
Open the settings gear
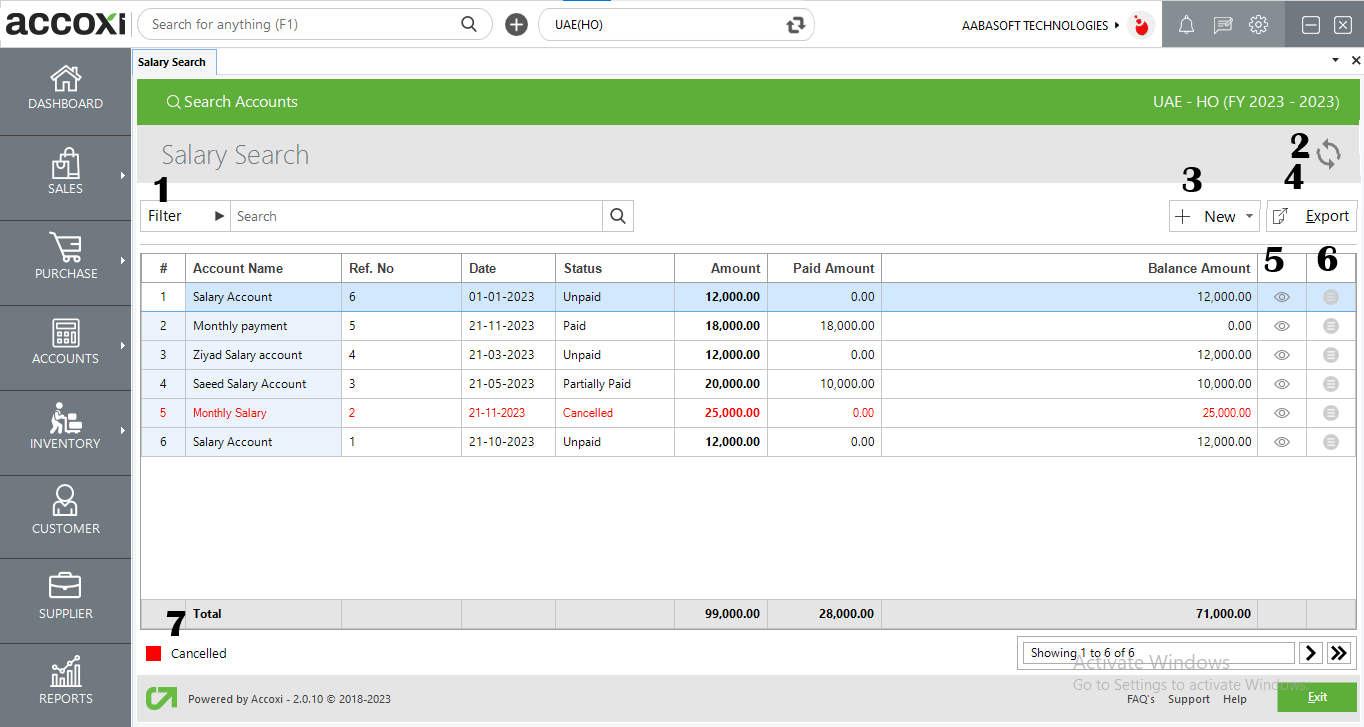click(1258, 24)
